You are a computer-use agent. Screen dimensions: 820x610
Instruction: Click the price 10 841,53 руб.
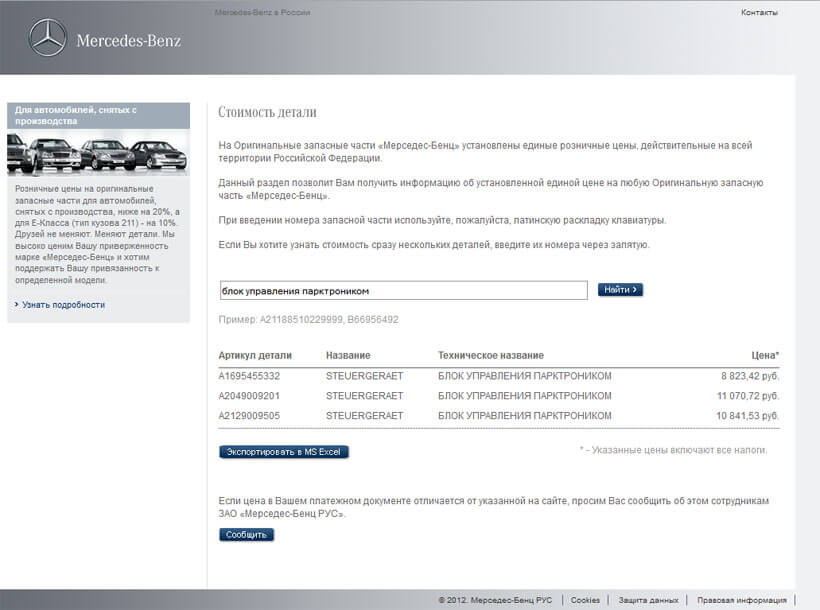pos(748,415)
